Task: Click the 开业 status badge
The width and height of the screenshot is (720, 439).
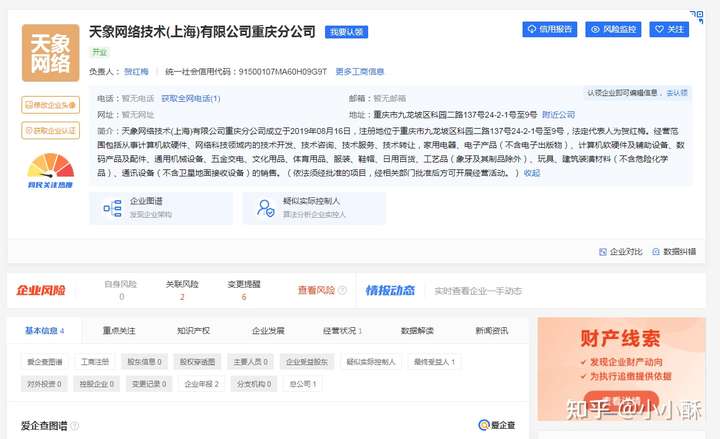Action: (x=99, y=52)
